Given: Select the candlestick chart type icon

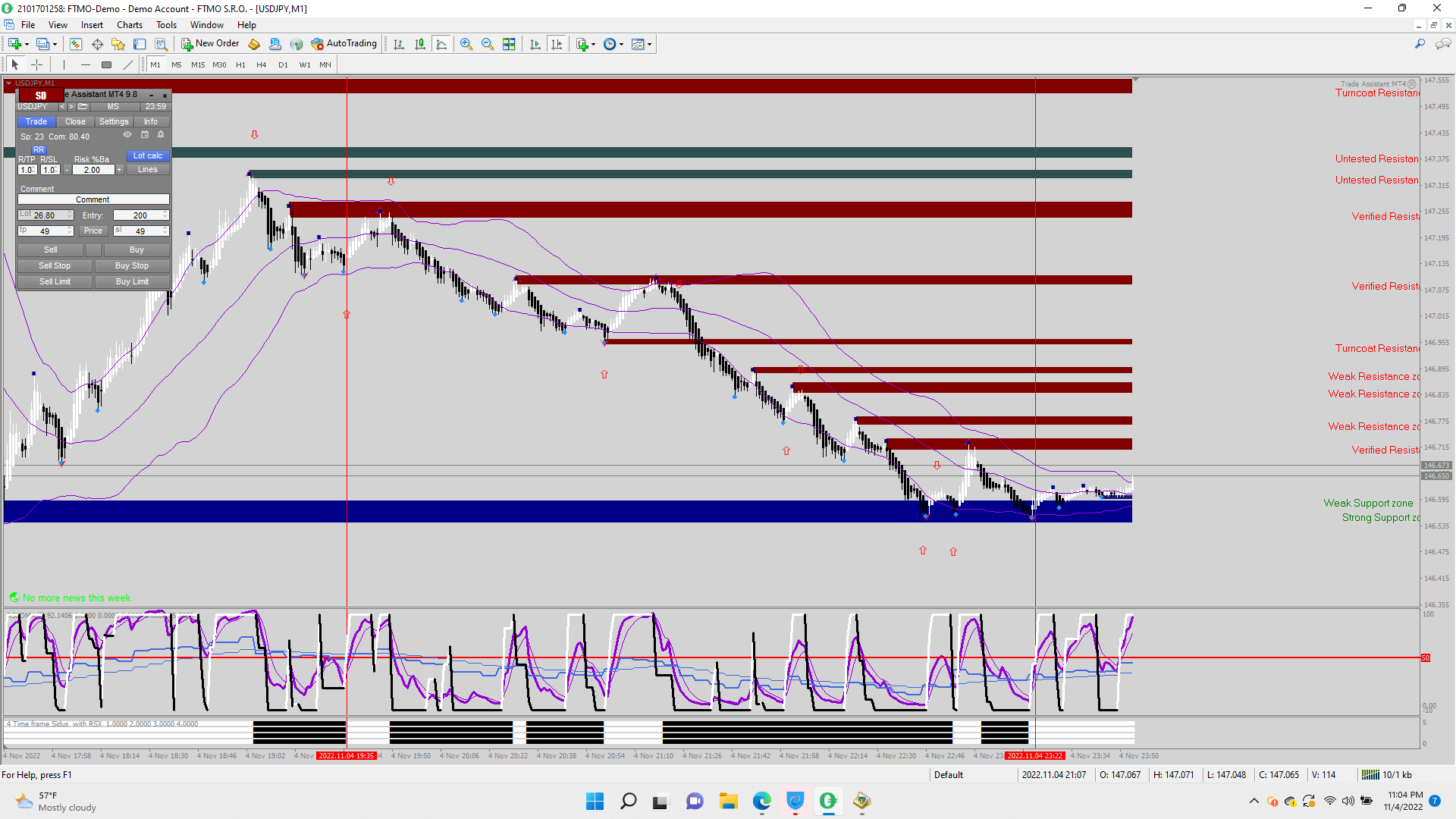Looking at the screenshot, I should (x=420, y=44).
